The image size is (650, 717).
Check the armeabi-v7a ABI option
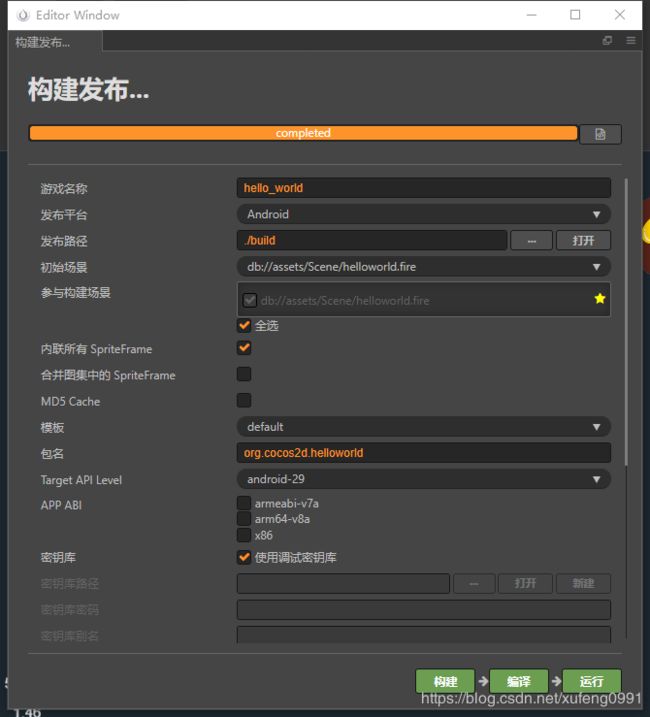coord(244,503)
